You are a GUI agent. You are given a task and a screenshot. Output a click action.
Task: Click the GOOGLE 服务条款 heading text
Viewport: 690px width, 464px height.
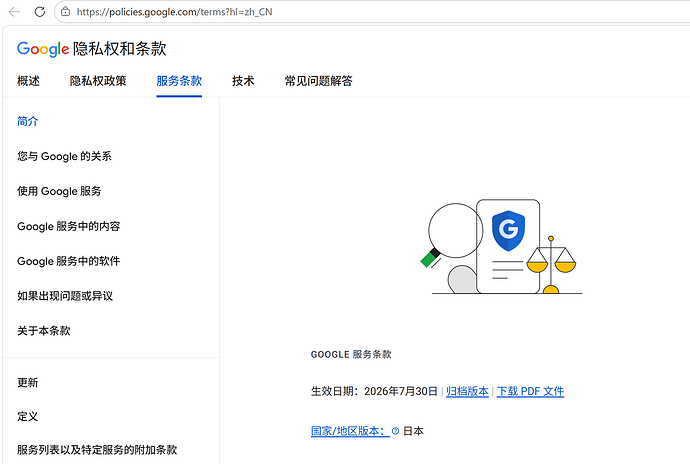click(x=351, y=354)
